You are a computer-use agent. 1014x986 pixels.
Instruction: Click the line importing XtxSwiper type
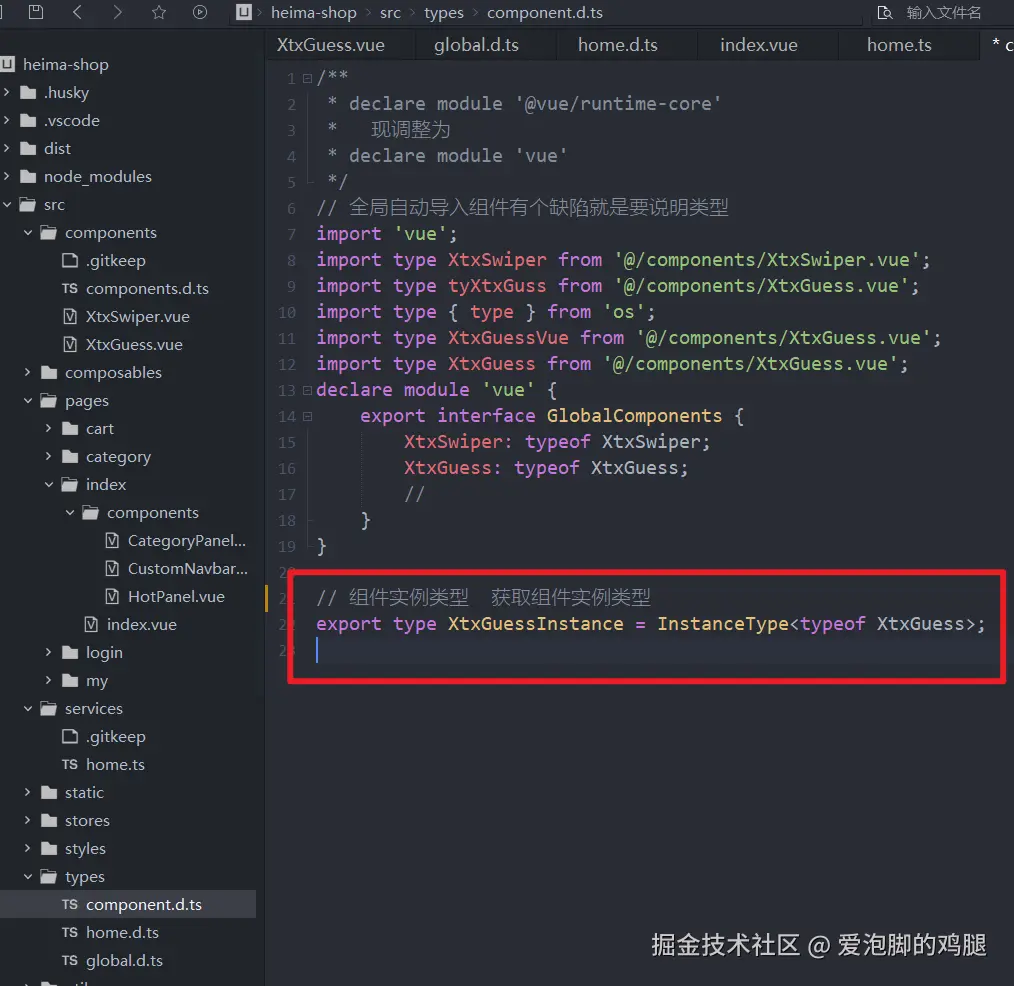point(623,260)
